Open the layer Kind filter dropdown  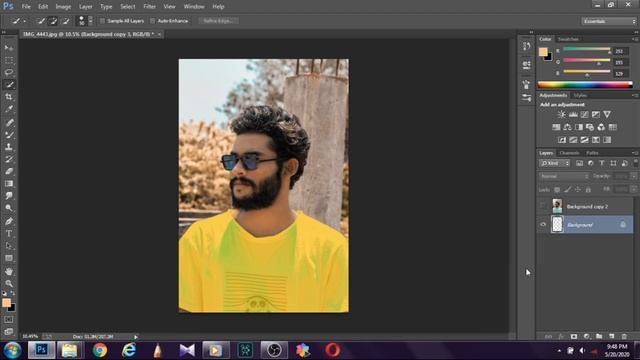(554, 163)
